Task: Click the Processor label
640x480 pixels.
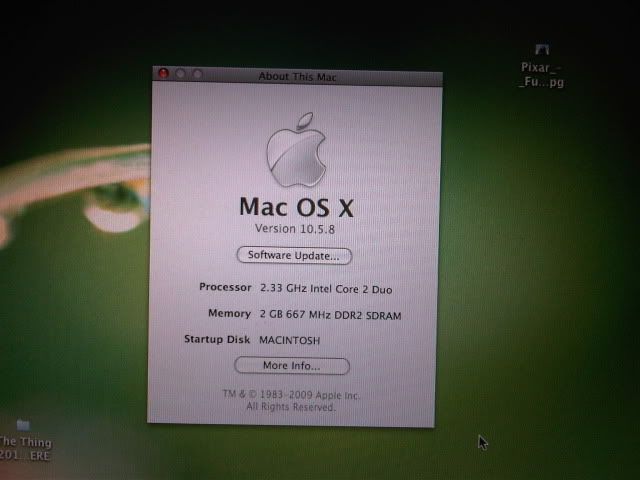Action: [x=225, y=287]
